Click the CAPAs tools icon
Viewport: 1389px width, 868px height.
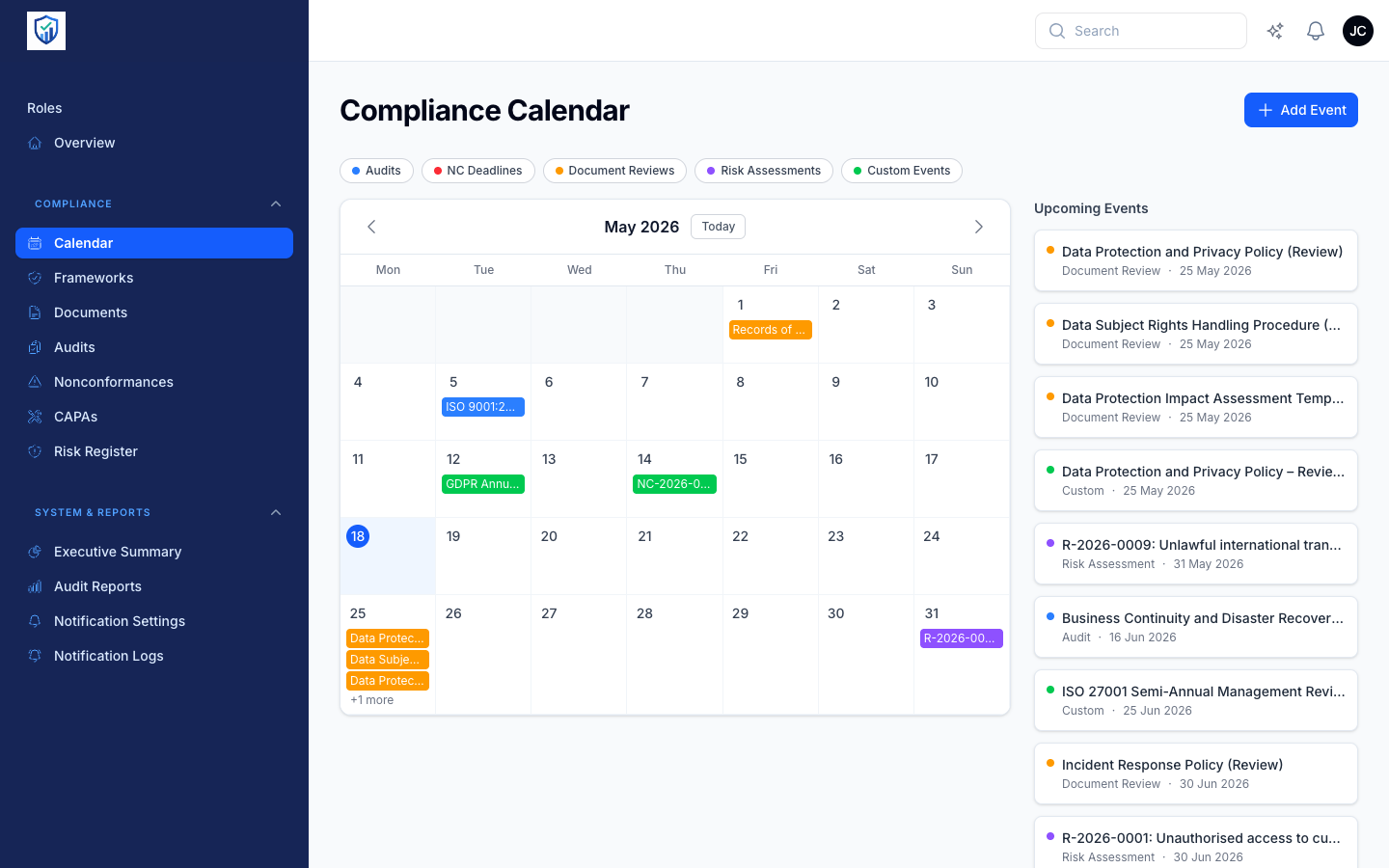[x=35, y=417]
